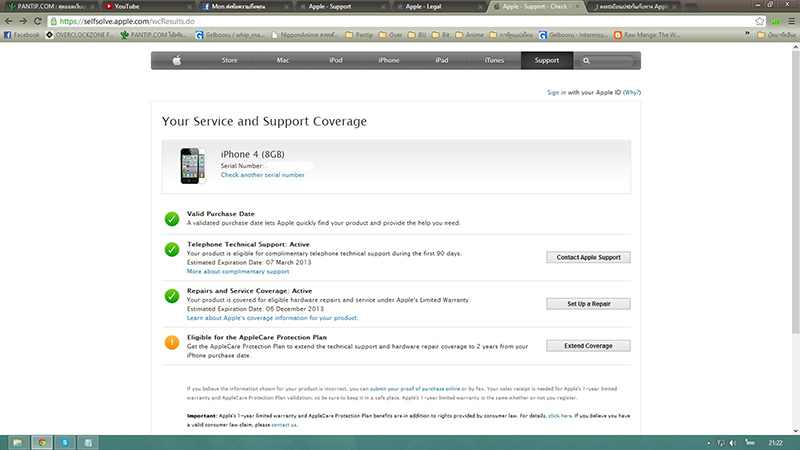Switch to the Apple - Legal tab
This screenshot has height=450, width=800.
438,7
